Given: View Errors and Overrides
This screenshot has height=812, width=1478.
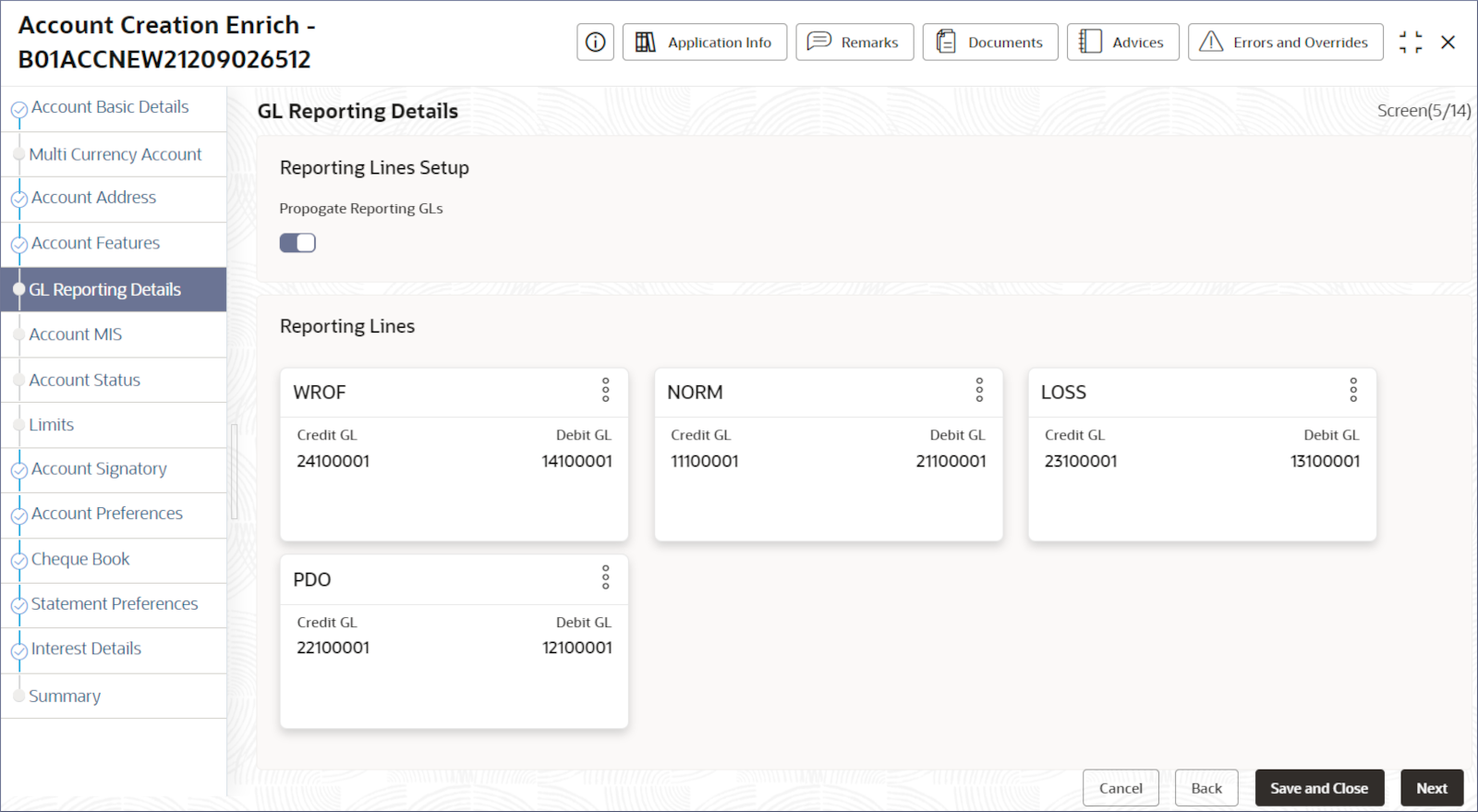Looking at the screenshot, I should click(1285, 42).
